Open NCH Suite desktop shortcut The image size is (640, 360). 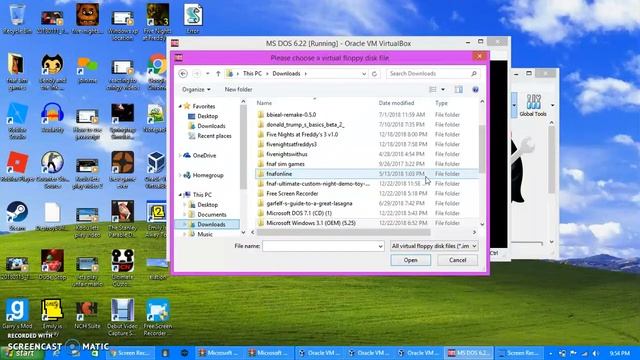click(87, 313)
